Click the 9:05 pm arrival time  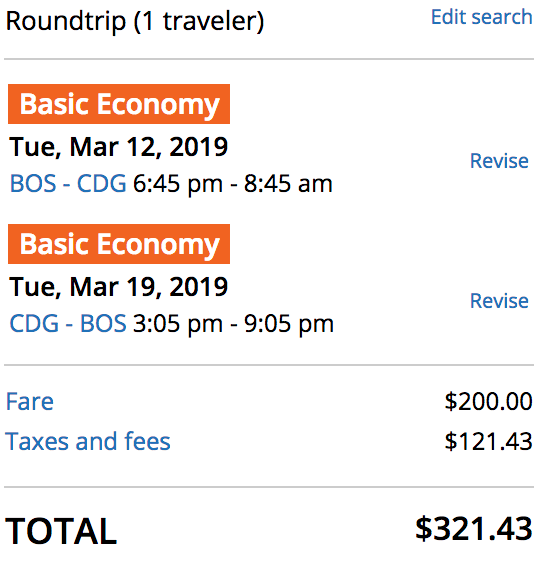click(x=289, y=324)
